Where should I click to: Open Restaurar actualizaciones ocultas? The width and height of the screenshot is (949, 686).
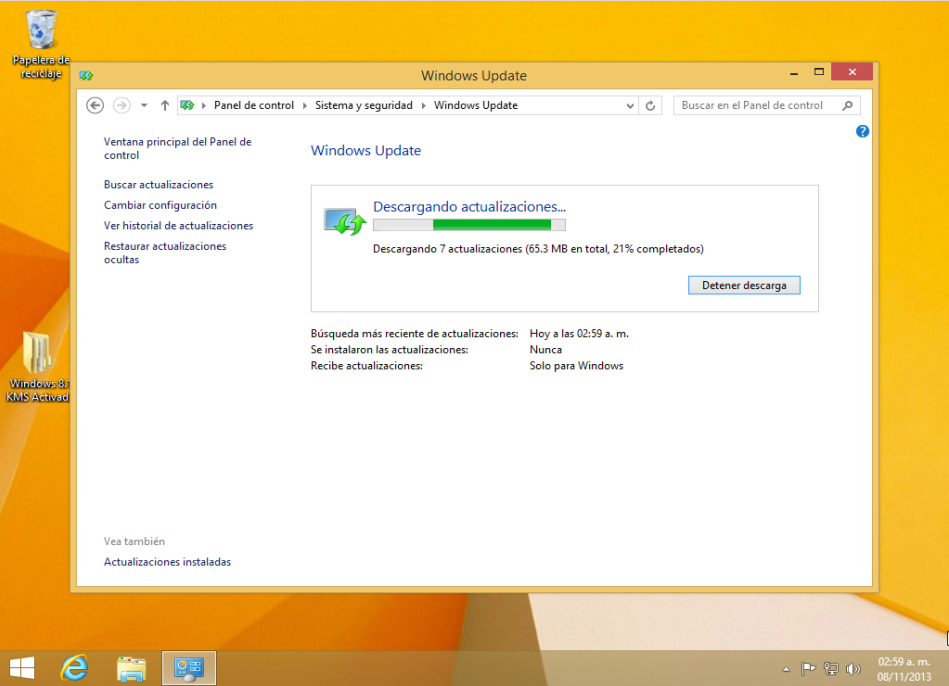click(x=165, y=252)
